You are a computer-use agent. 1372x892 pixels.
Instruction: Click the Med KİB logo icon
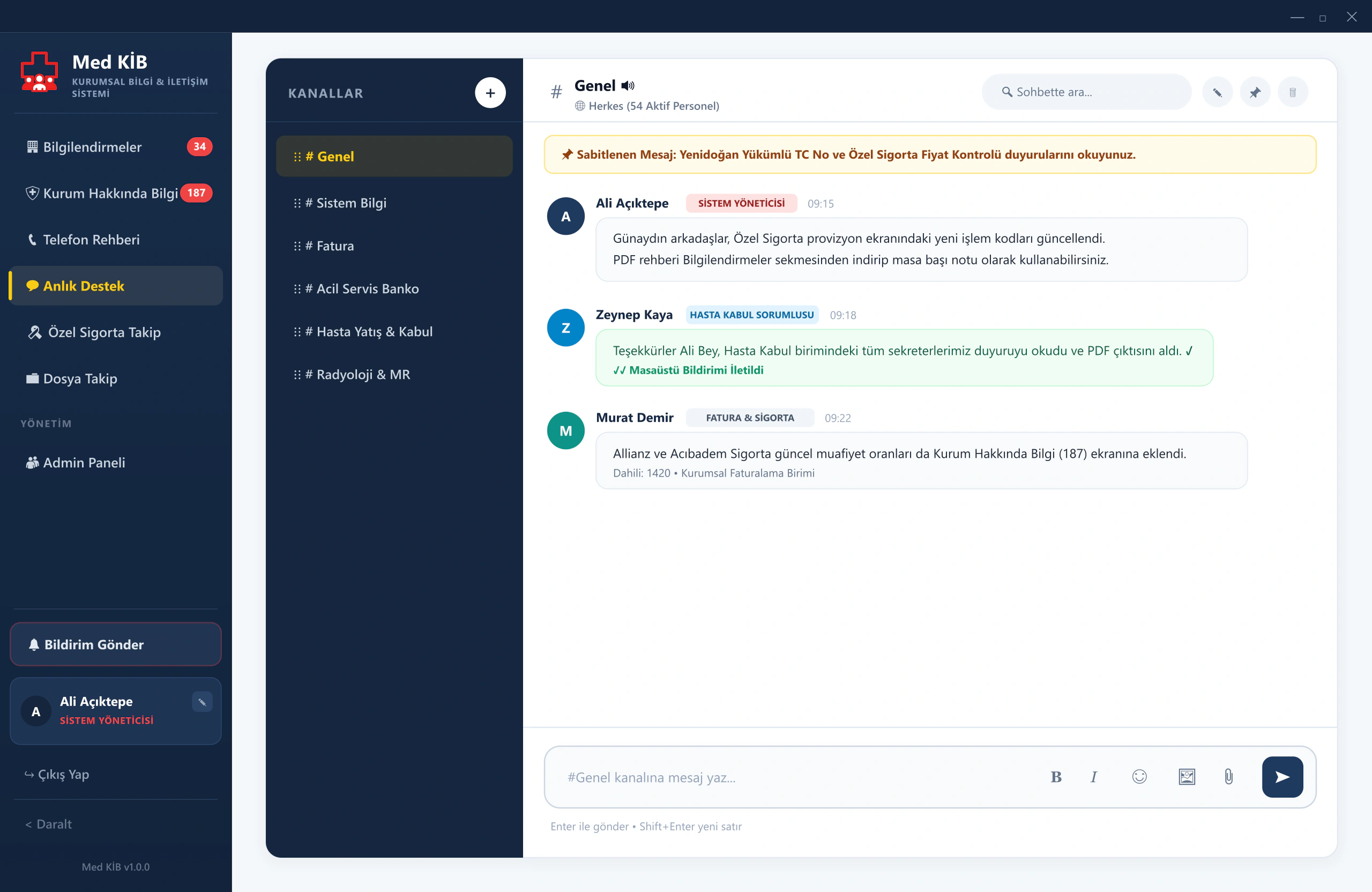pyautogui.click(x=39, y=72)
